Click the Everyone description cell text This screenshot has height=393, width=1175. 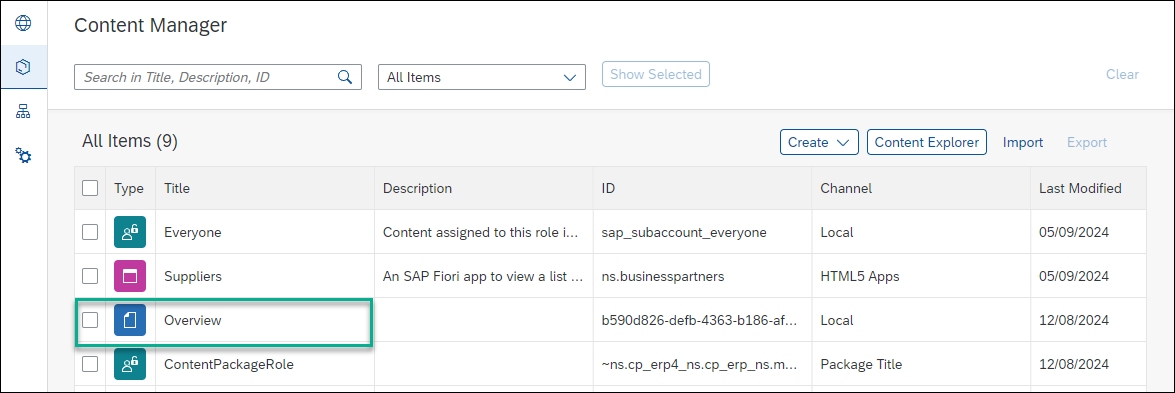click(x=480, y=232)
